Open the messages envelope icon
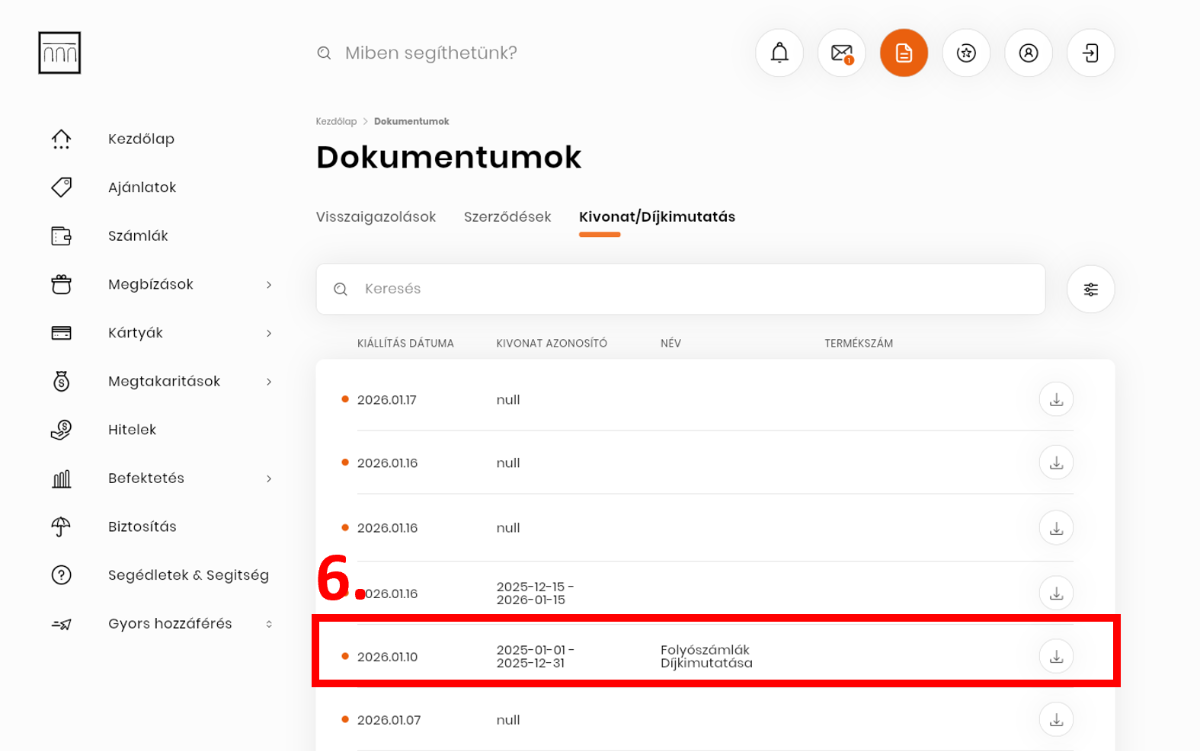The image size is (1200, 751). (842, 53)
